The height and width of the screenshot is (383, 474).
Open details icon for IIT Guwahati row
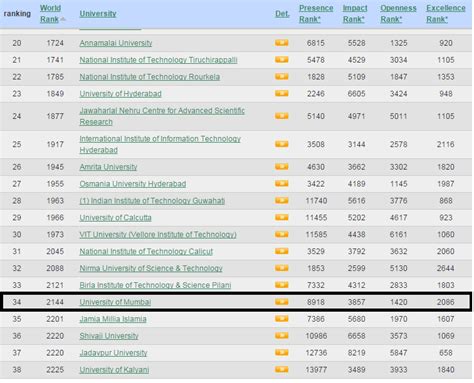click(282, 200)
